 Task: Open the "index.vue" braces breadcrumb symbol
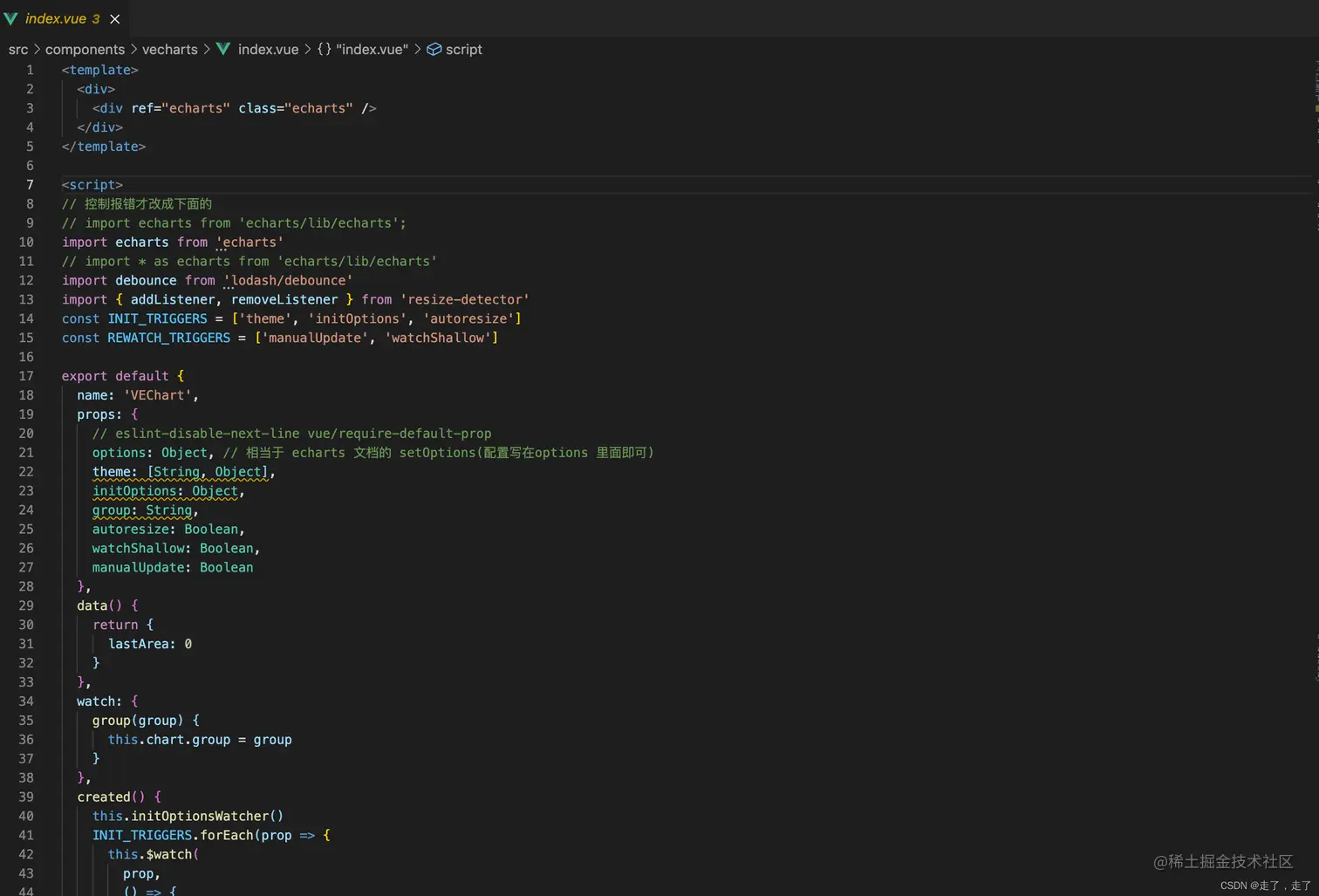pyautogui.click(x=372, y=50)
